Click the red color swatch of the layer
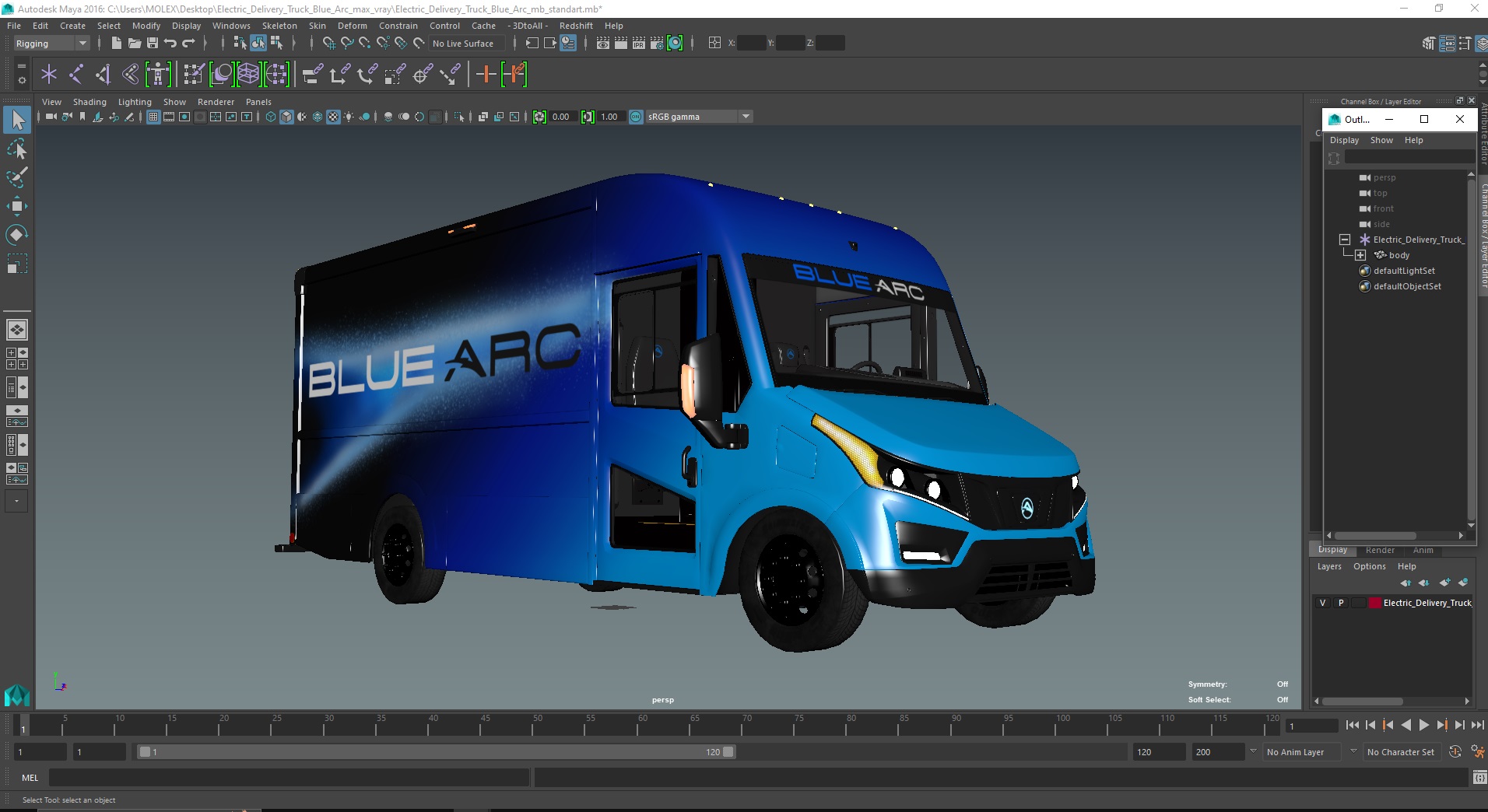This screenshot has width=1488, height=812. click(1375, 603)
